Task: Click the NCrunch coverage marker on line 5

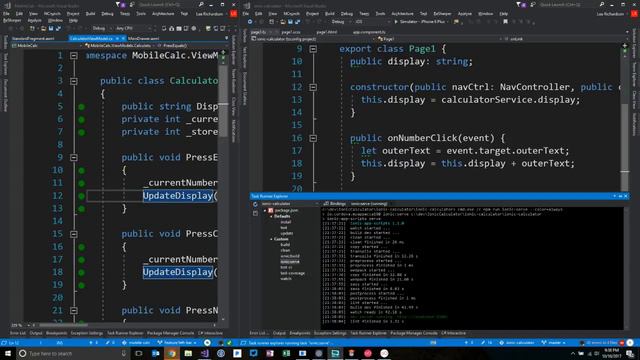Action: (82, 107)
